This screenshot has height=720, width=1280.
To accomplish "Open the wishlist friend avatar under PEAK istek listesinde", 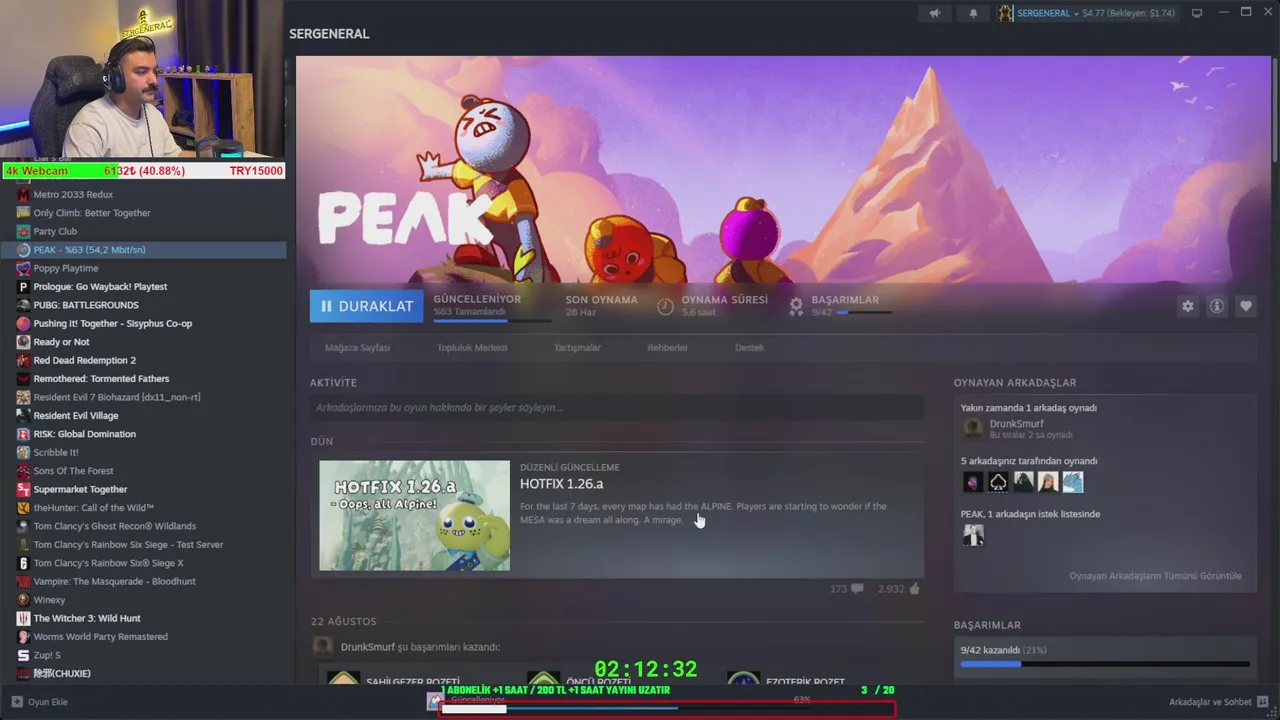I will point(973,535).
